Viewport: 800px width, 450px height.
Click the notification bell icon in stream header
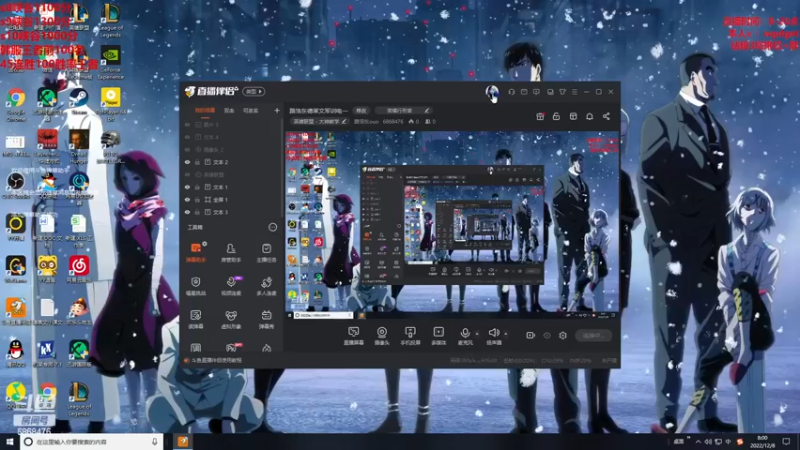tap(589, 116)
